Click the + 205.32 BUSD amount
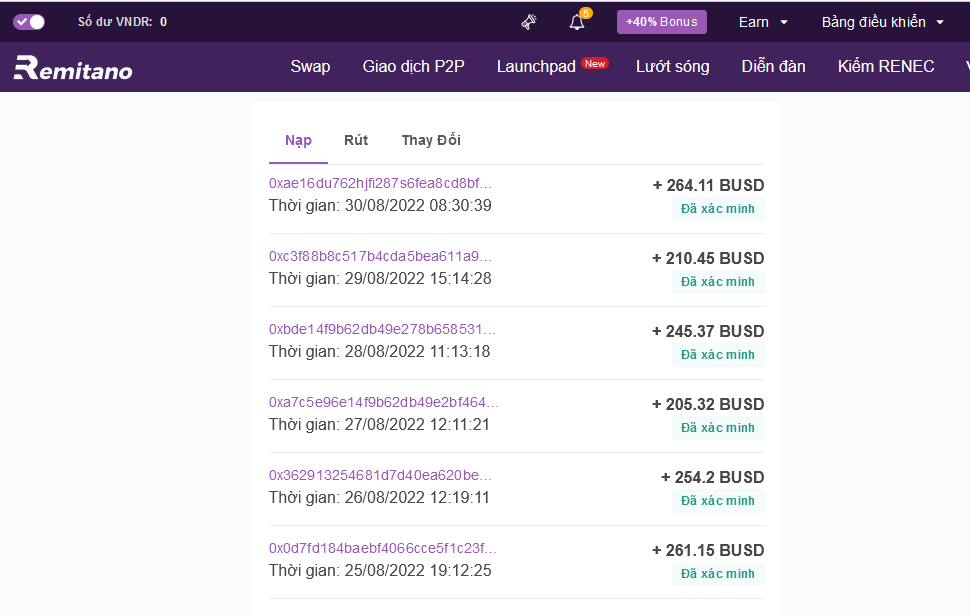The image size is (970, 615). click(708, 404)
